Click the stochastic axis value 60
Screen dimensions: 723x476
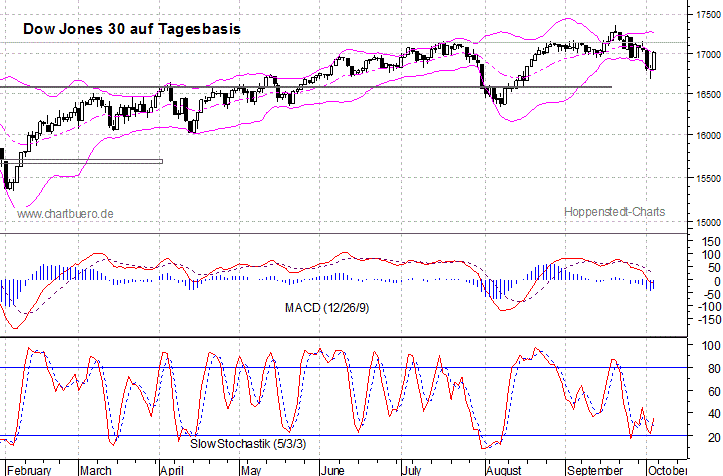[714, 392]
